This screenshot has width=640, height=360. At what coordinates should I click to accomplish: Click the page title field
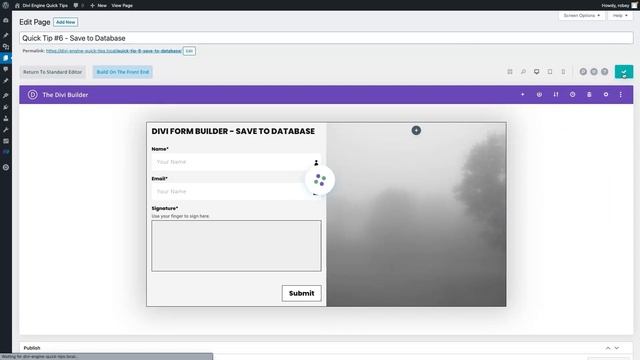pos(326,38)
